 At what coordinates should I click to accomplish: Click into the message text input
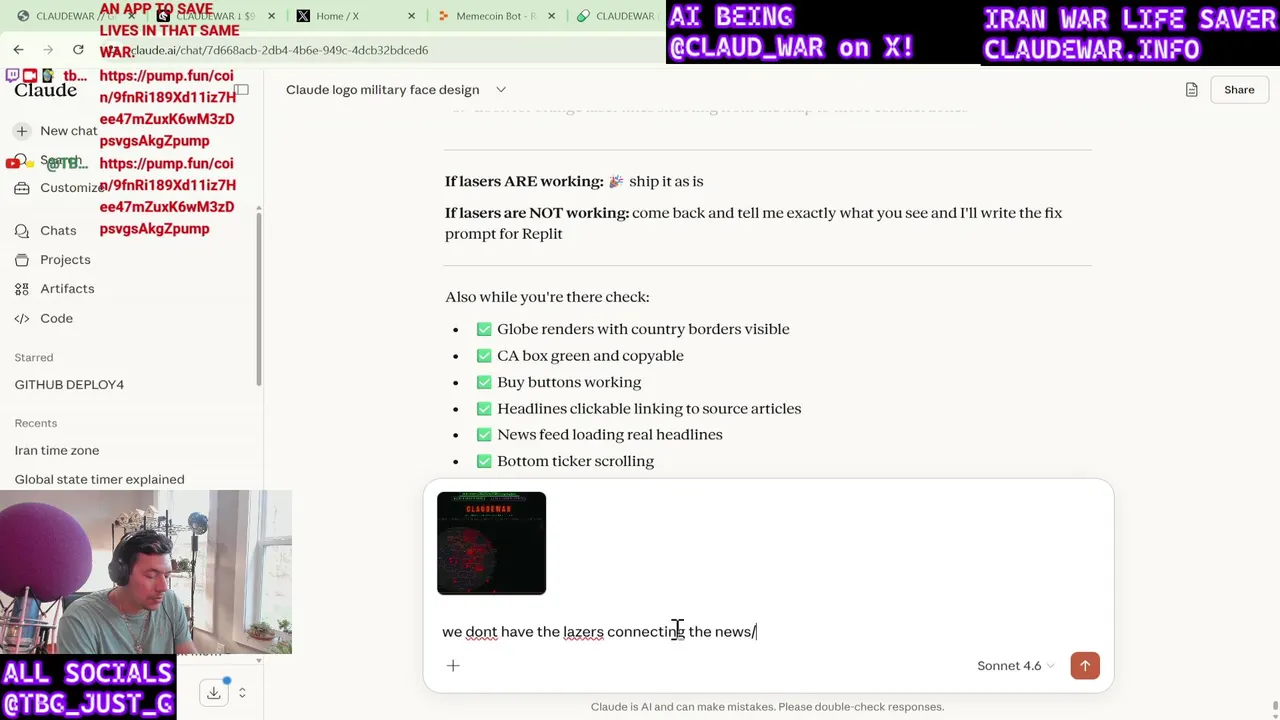pos(768,632)
